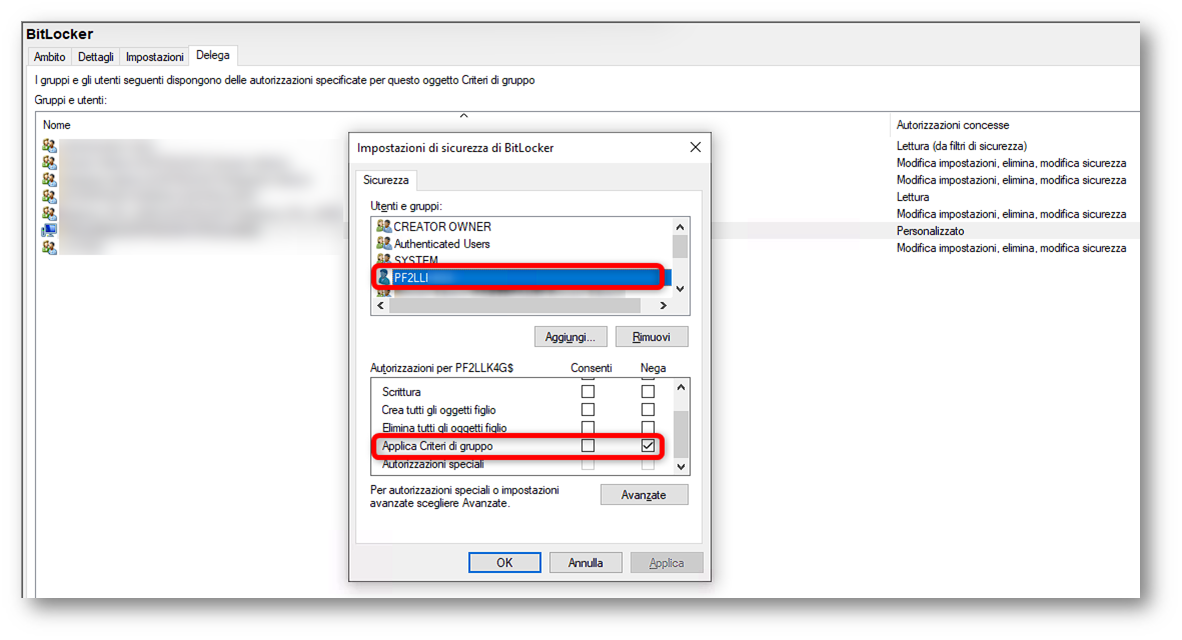Select the Sicurezza tab in dialog
1182x640 pixels.
point(386,180)
